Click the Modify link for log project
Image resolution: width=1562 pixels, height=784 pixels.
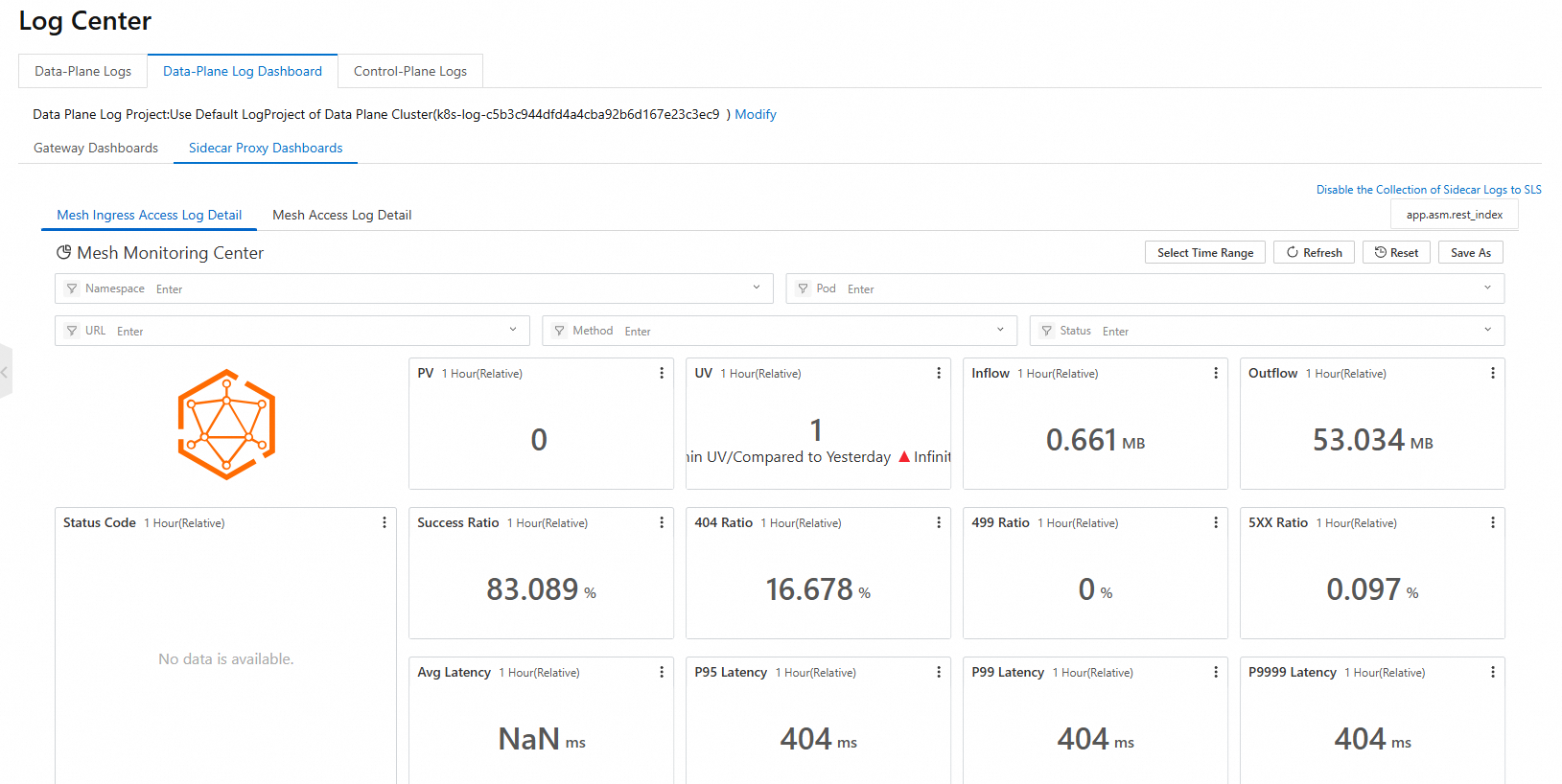click(x=756, y=114)
